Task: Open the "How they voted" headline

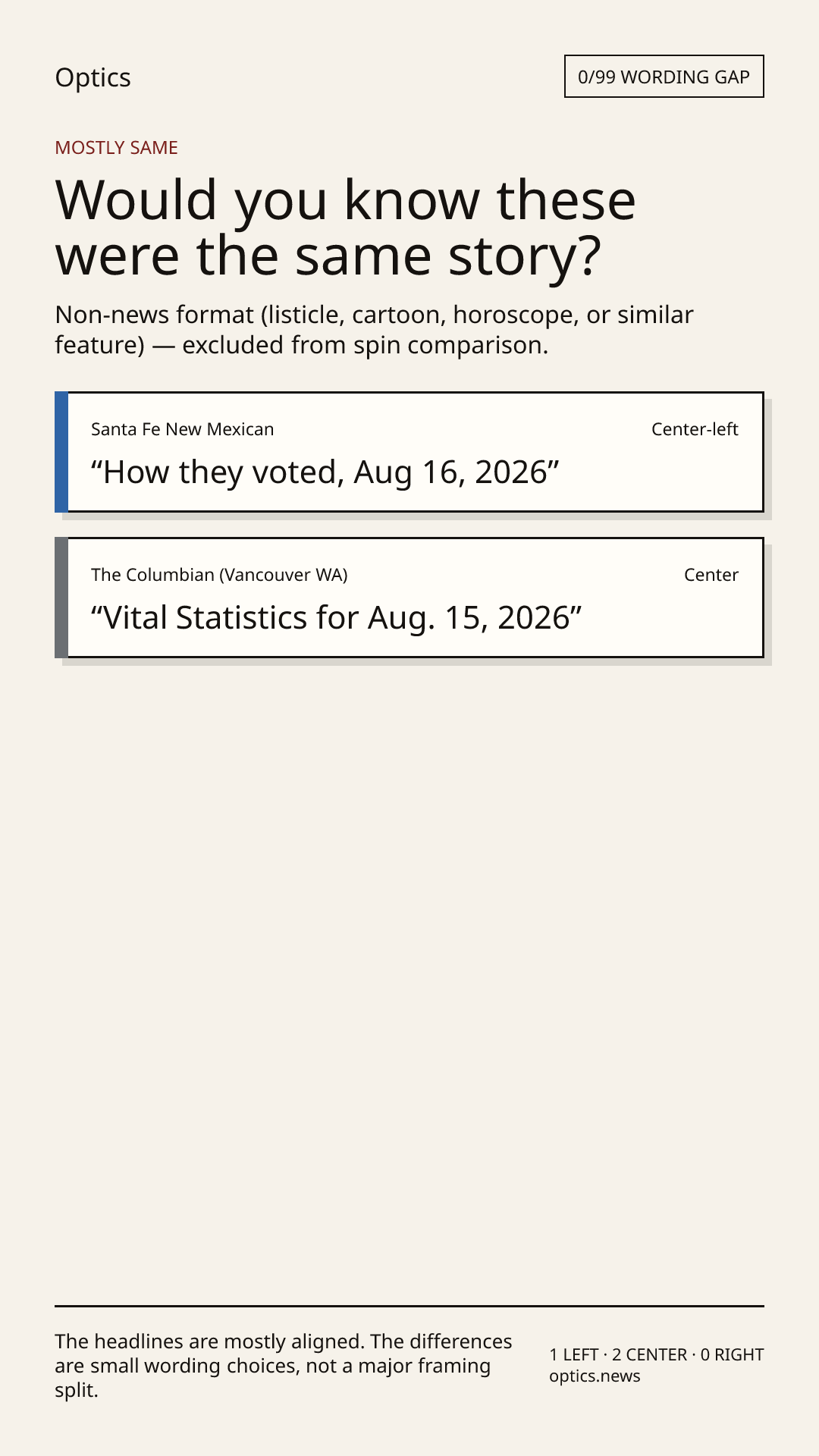Action: [x=325, y=472]
